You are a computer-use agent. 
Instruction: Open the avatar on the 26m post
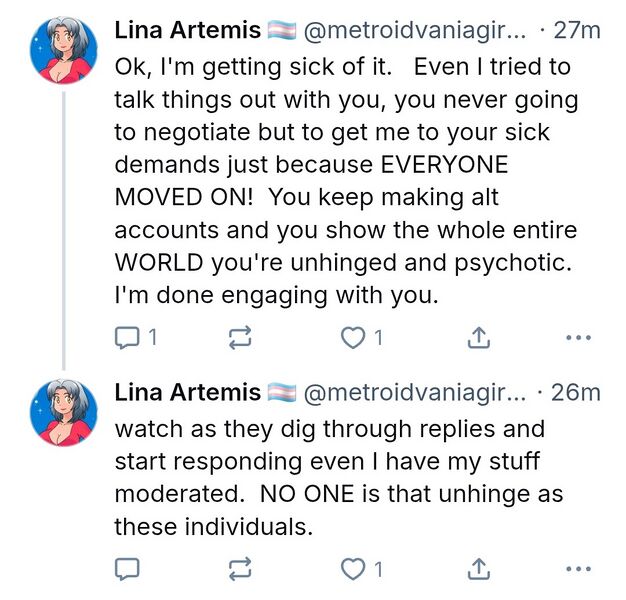pyautogui.click(x=64, y=412)
